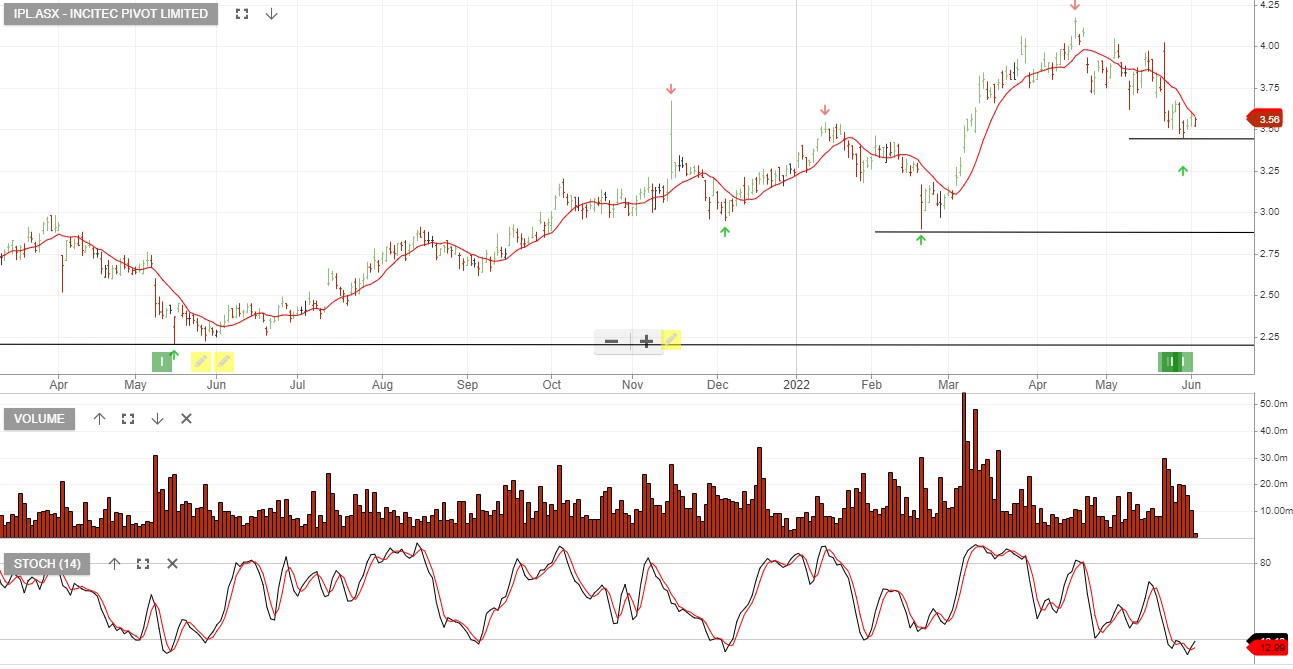Zoom out the chart with minus button

pos(611,341)
